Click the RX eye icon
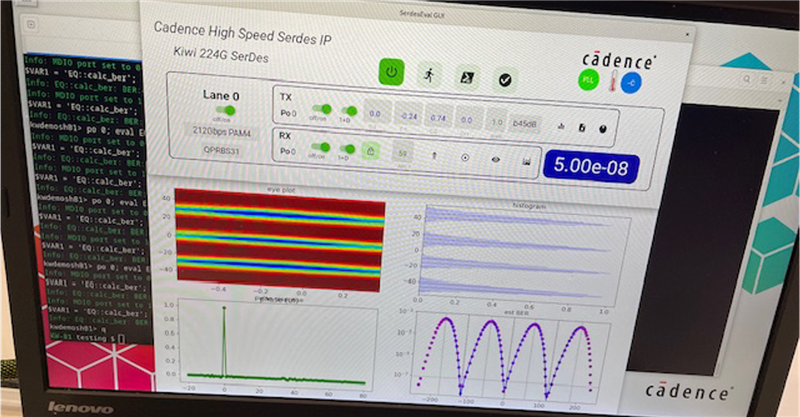The image size is (800, 417). coord(494,157)
